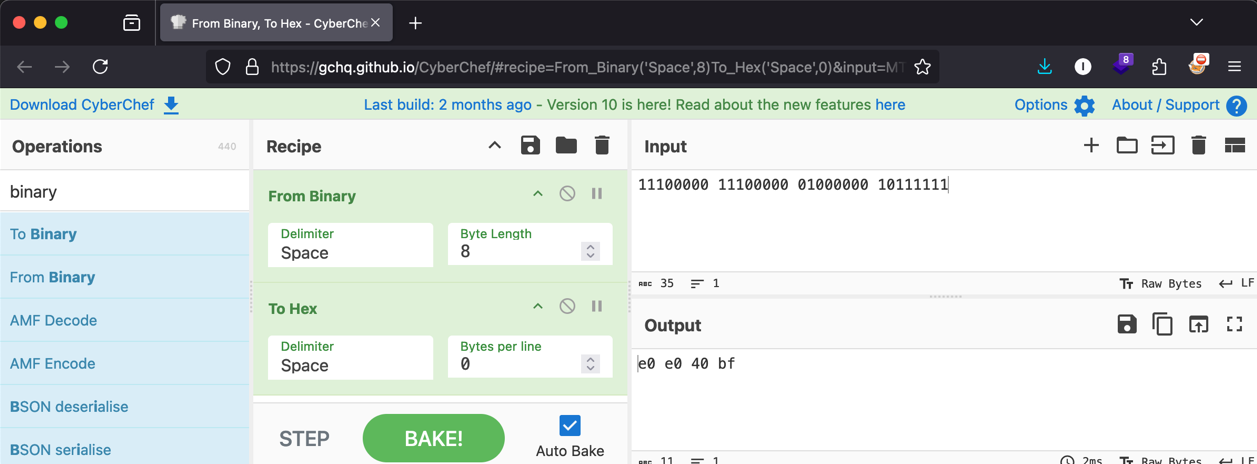
Task: Open the purple extension with badge 8
Action: [1122, 66]
